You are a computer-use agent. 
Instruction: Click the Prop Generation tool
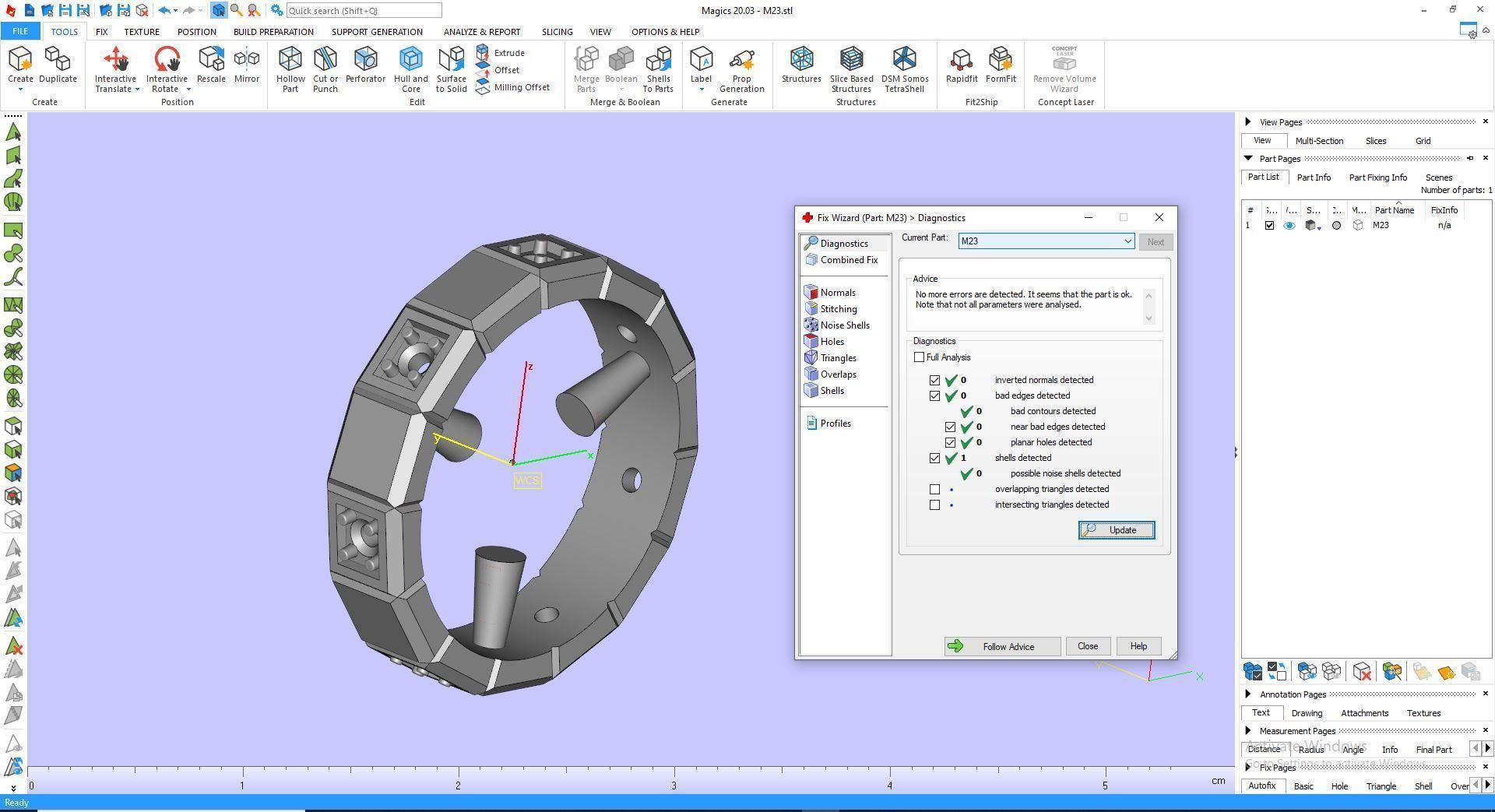tap(741, 69)
